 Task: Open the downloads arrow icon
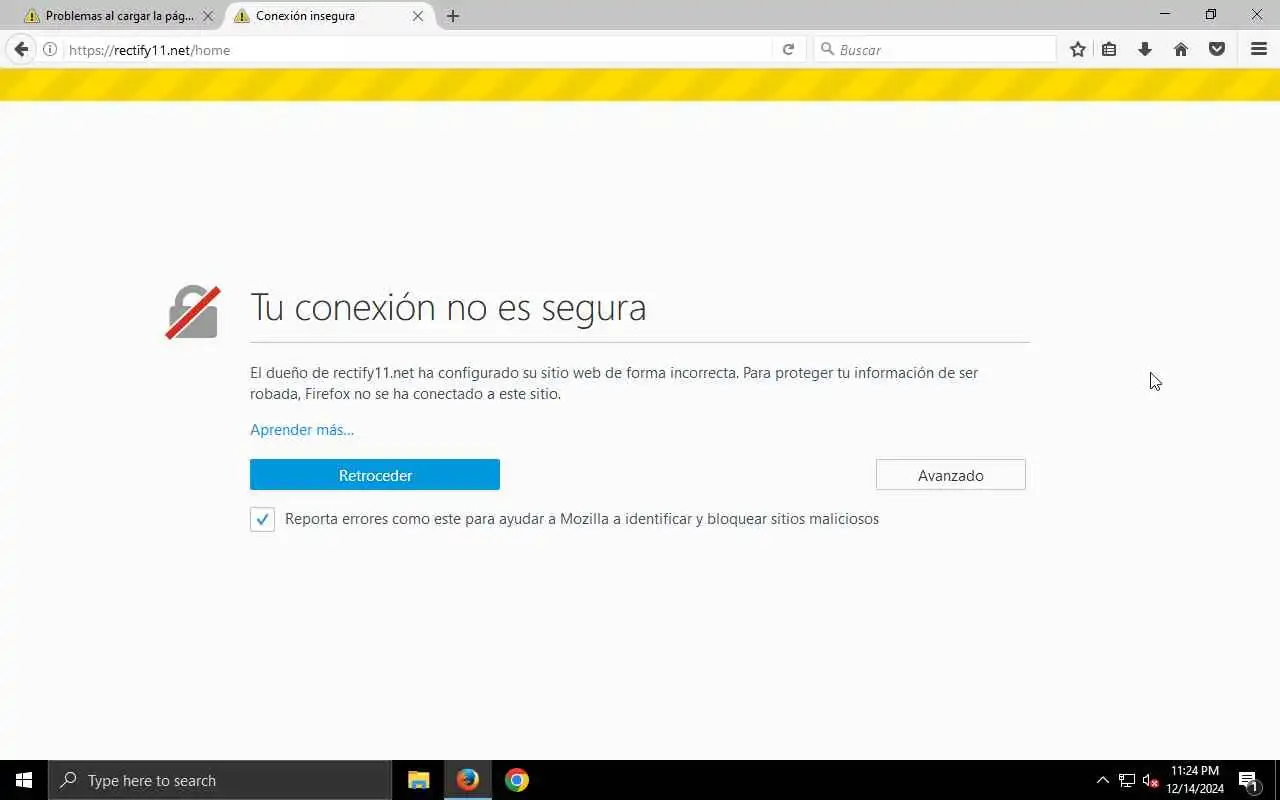1145,49
